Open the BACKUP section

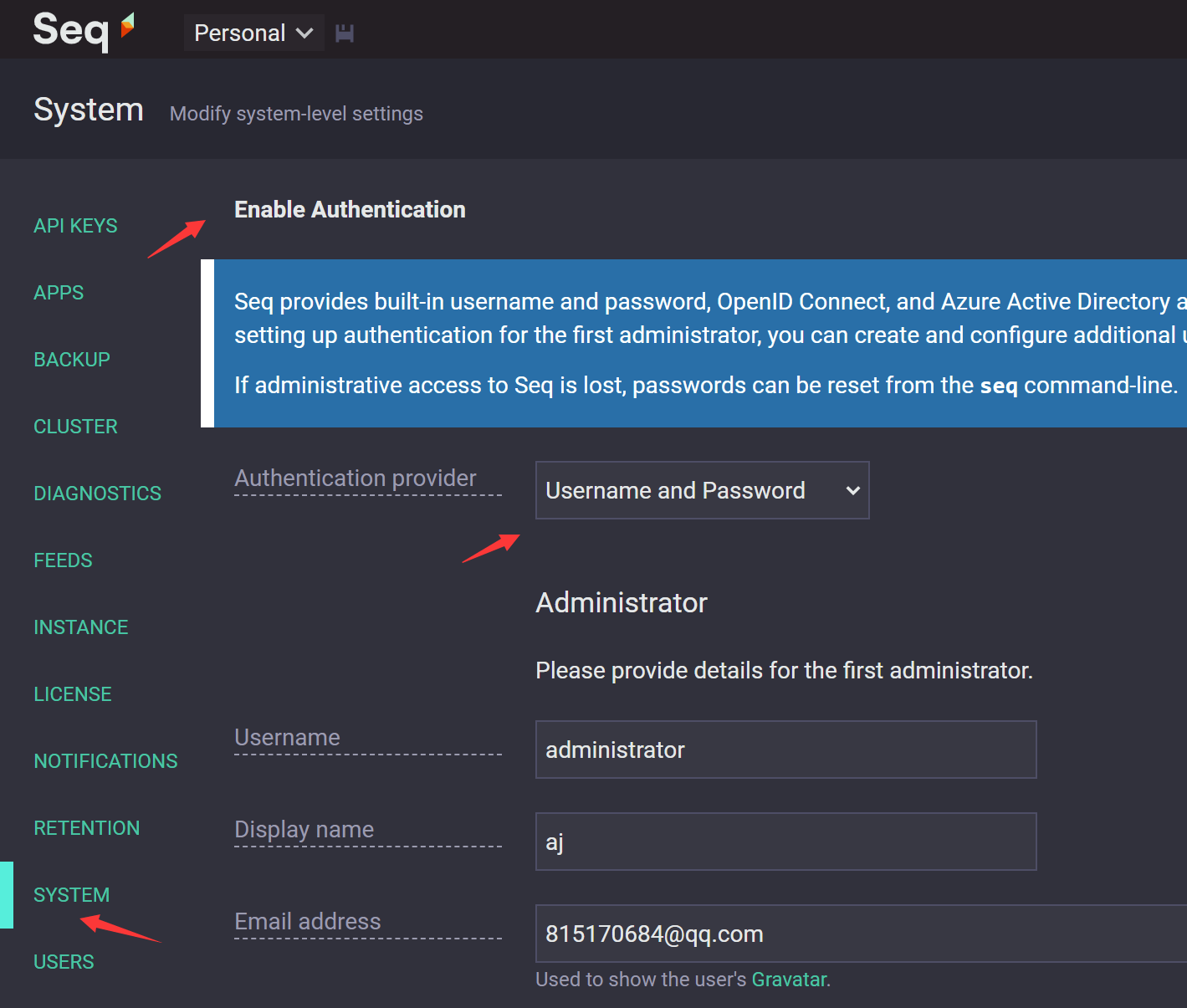pos(72,360)
